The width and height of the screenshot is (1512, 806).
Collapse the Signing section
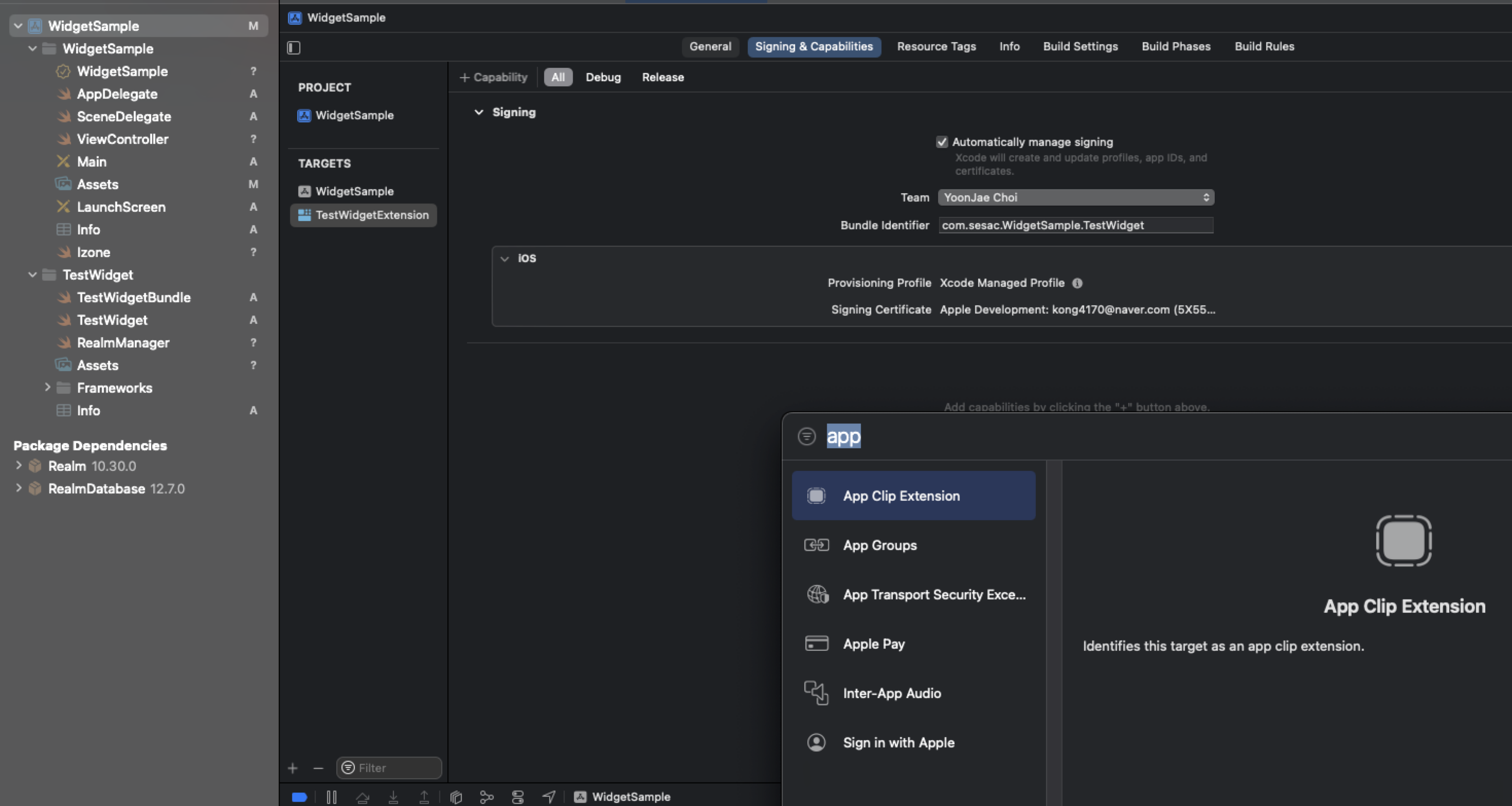479,112
